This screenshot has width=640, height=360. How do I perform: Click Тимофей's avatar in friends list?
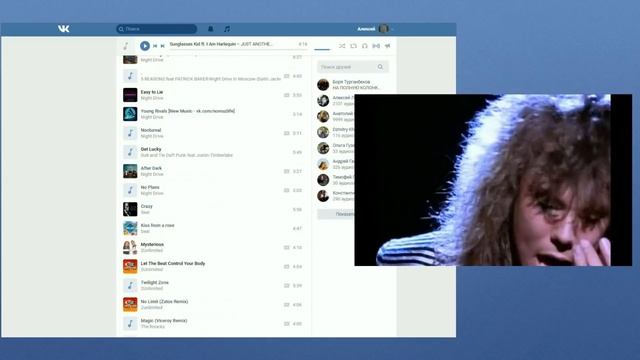[x=323, y=180]
